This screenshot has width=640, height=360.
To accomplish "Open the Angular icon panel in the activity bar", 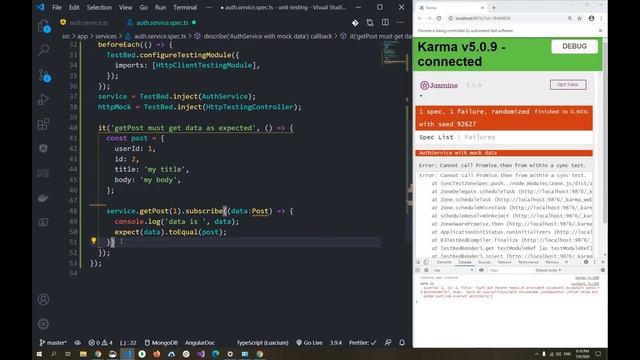I will click(x=43, y=149).
